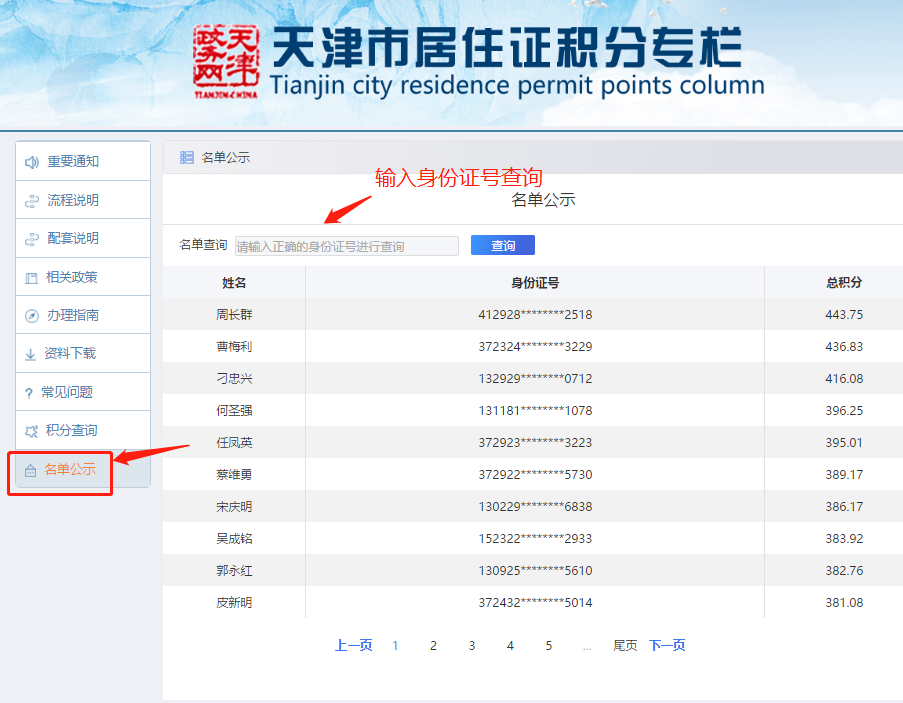Click the icon beside 积分查询

click(x=31, y=431)
